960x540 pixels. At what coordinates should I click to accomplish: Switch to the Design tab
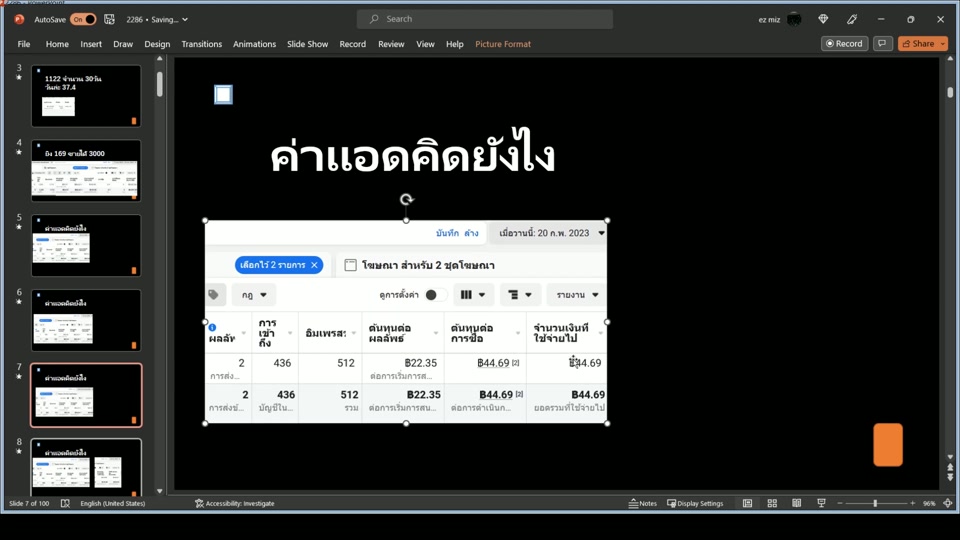pyautogui.click(x=157, y=44)
